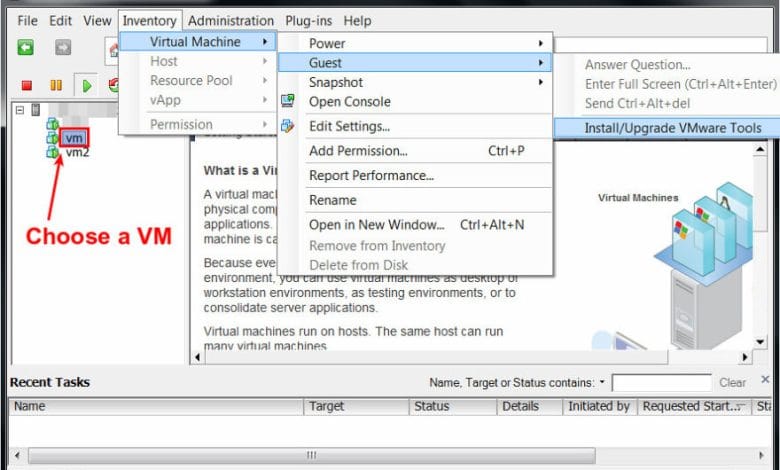
Task: Open the Help menu
Action: (357, 21)
